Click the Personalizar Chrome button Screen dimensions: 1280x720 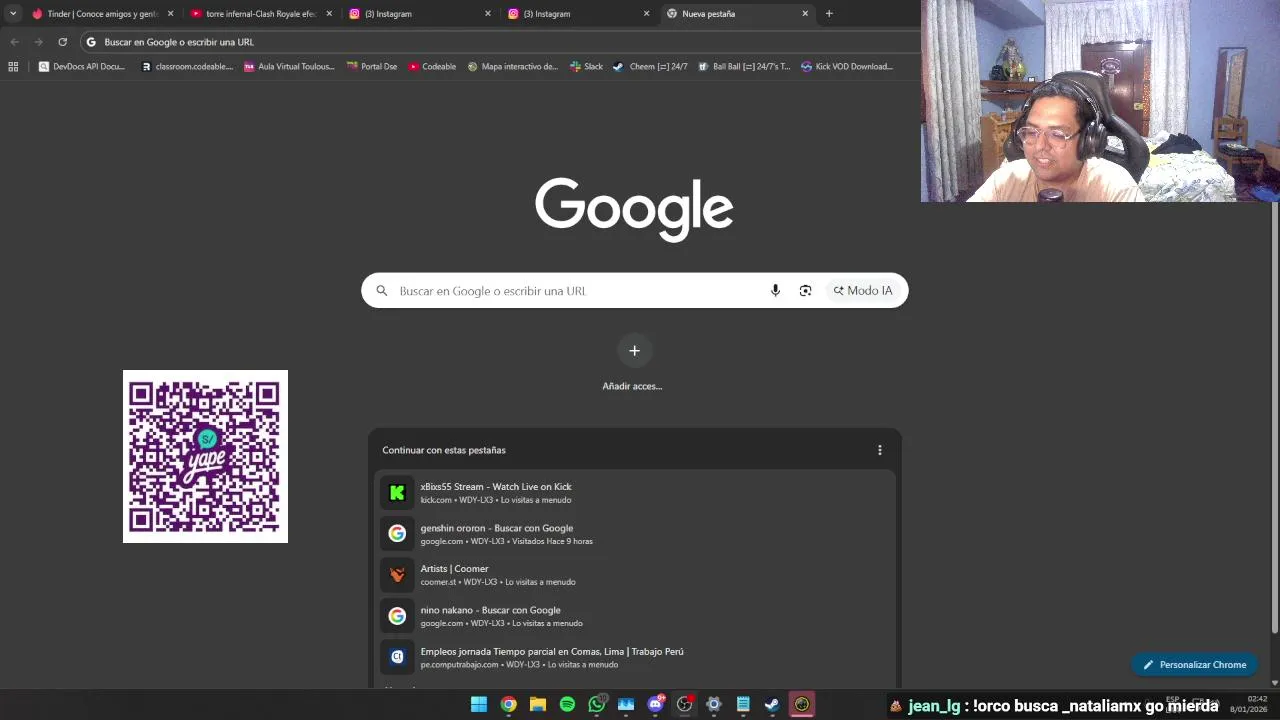click(x=1195, y=665)
